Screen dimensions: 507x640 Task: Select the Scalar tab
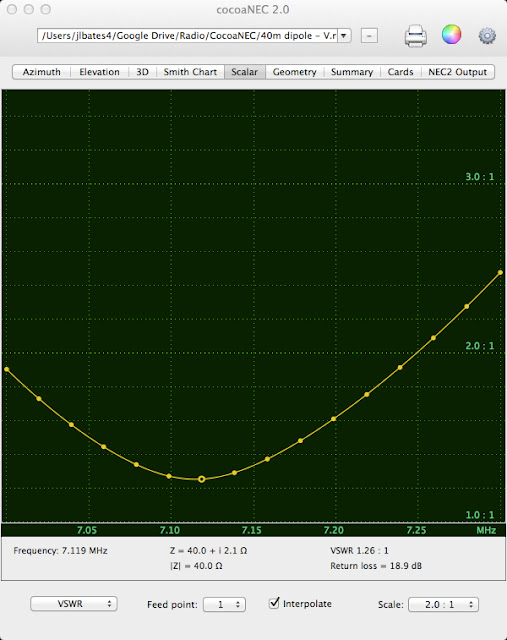(245, 72)
